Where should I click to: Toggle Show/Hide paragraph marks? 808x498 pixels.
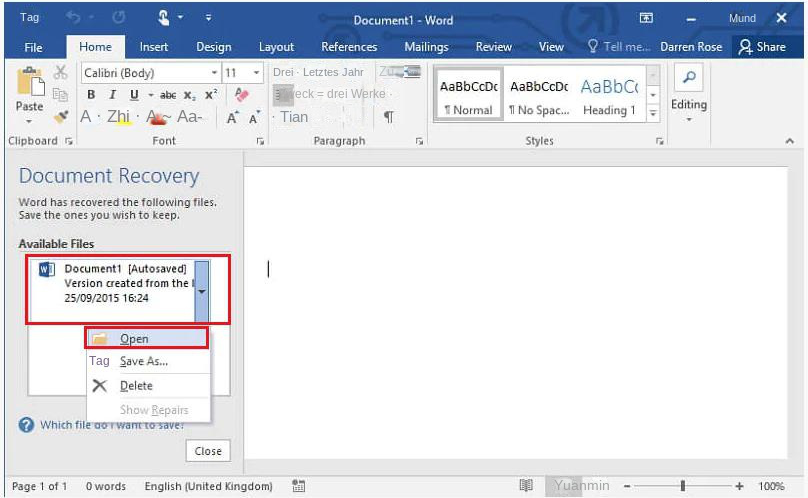pos(389,117)
